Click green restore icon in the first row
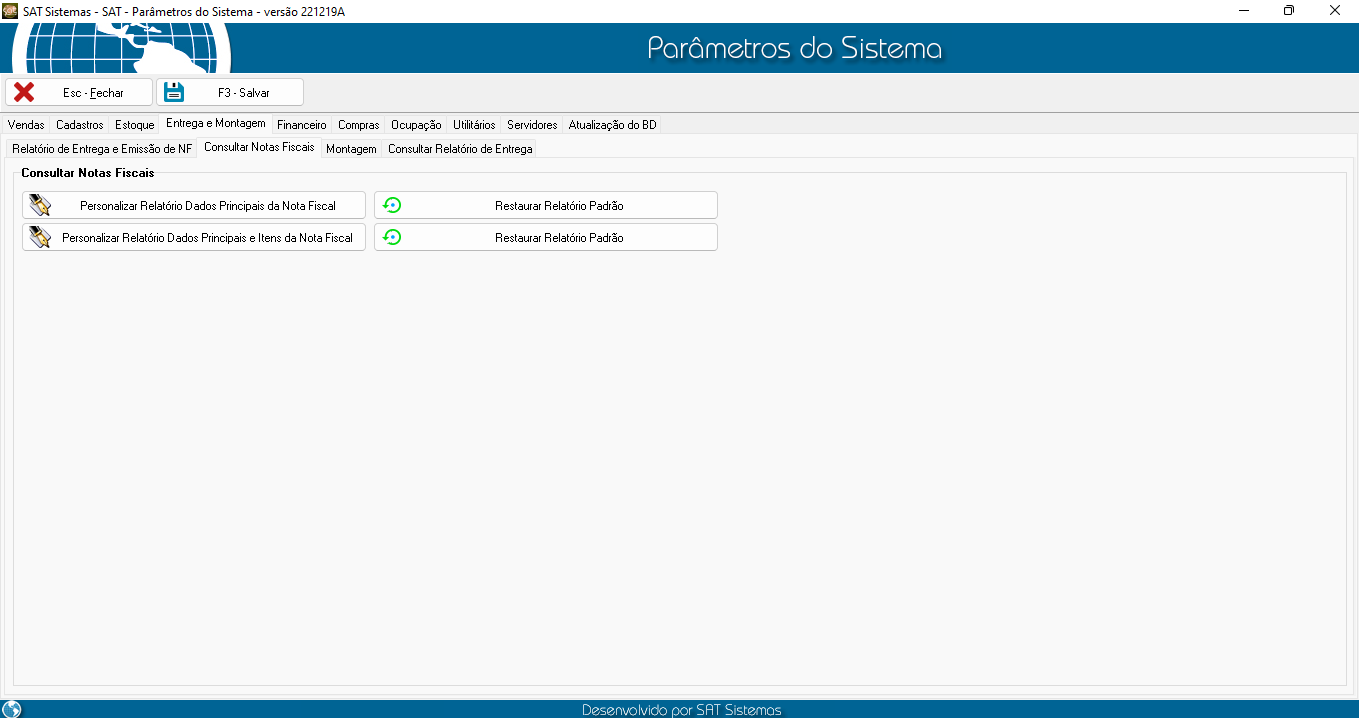 pos(392,206)
